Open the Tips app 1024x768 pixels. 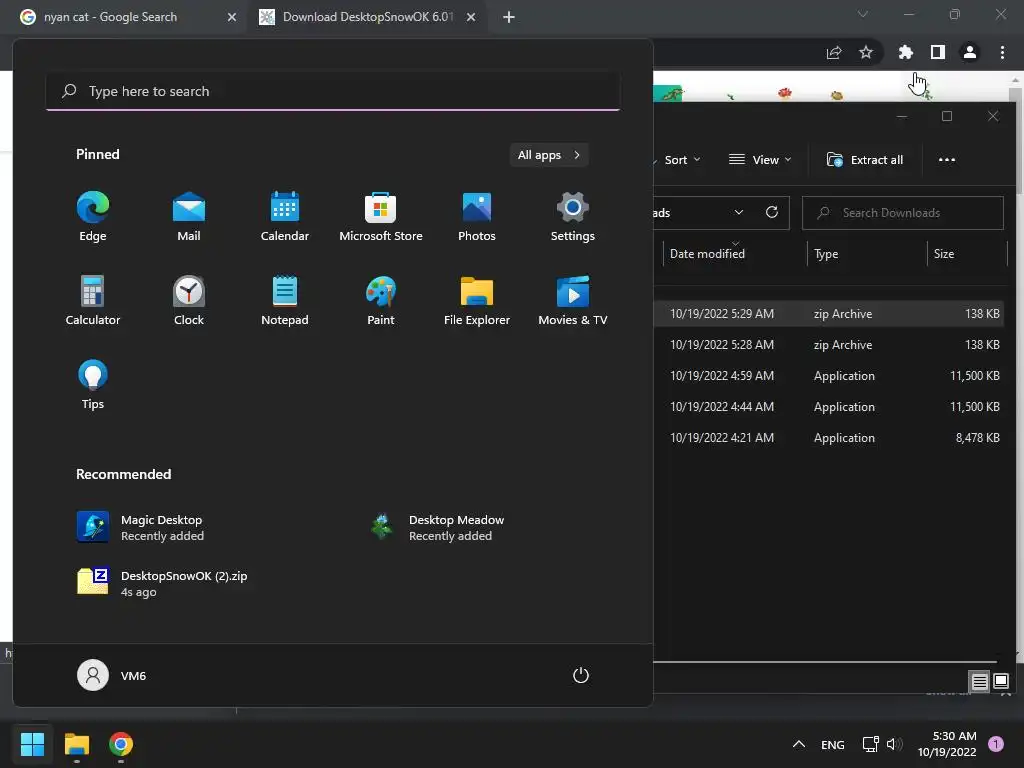click(93, 385)
